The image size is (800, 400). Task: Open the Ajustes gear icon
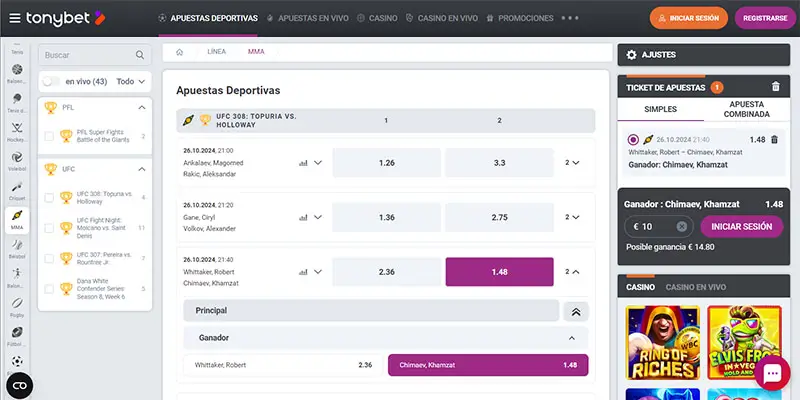pyautogui.click(x=632, y=55)
